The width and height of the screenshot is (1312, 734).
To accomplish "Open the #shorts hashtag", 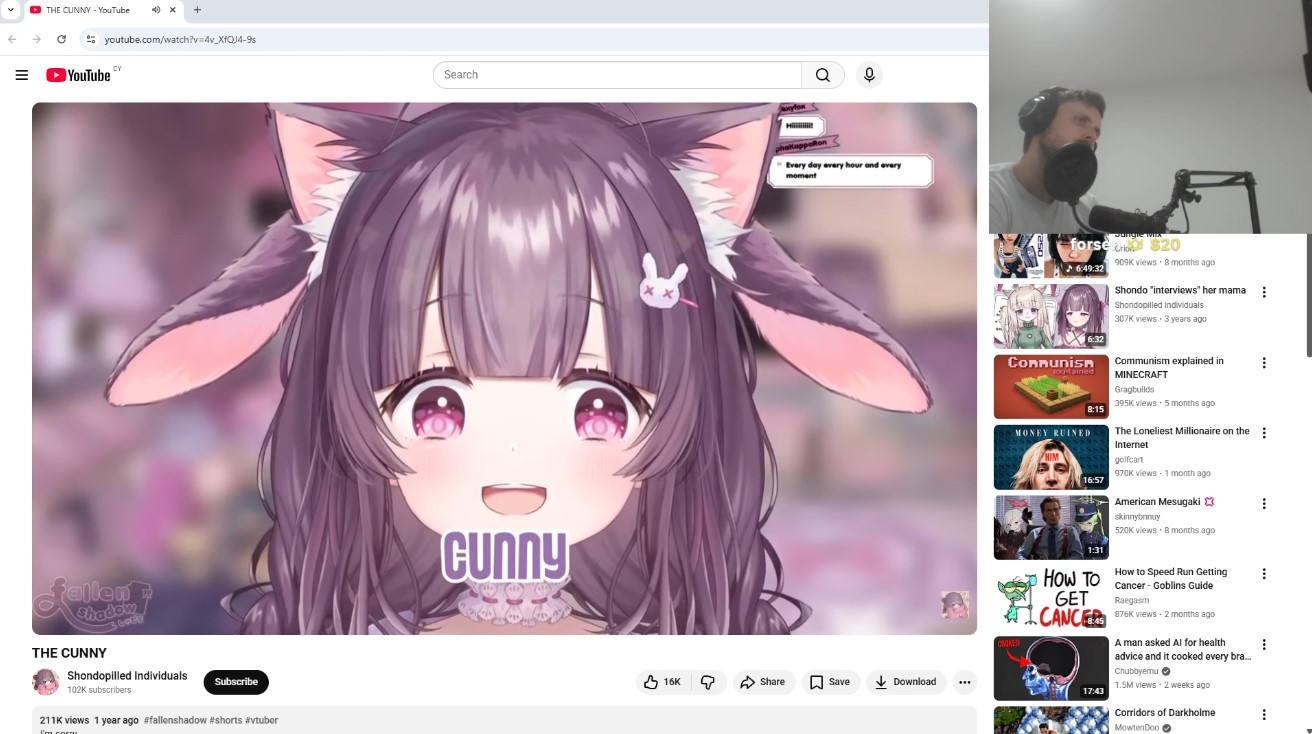I will pos(225,720).
